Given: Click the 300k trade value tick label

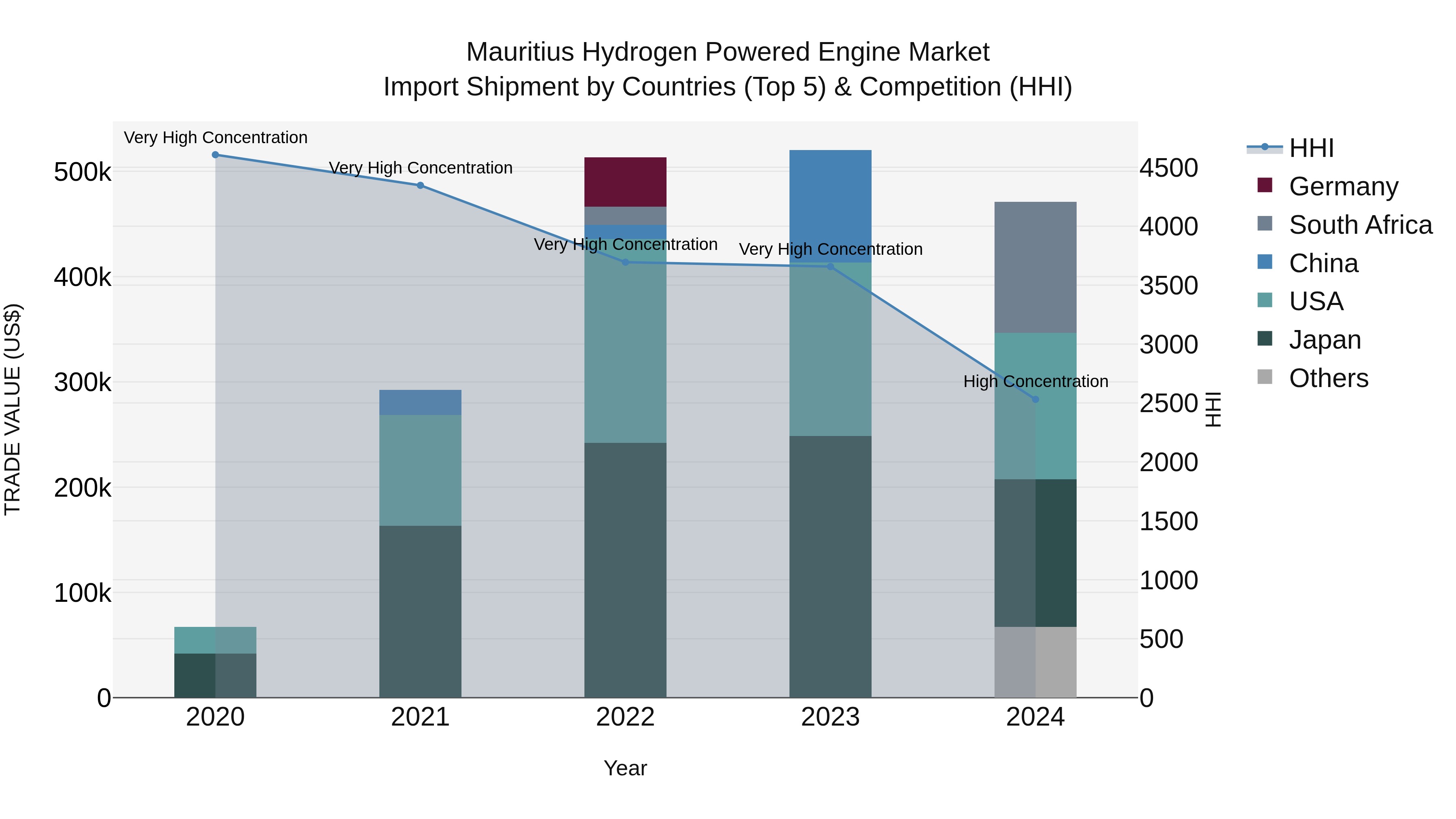Looking at the screenshot, I should tap(83, 383).
